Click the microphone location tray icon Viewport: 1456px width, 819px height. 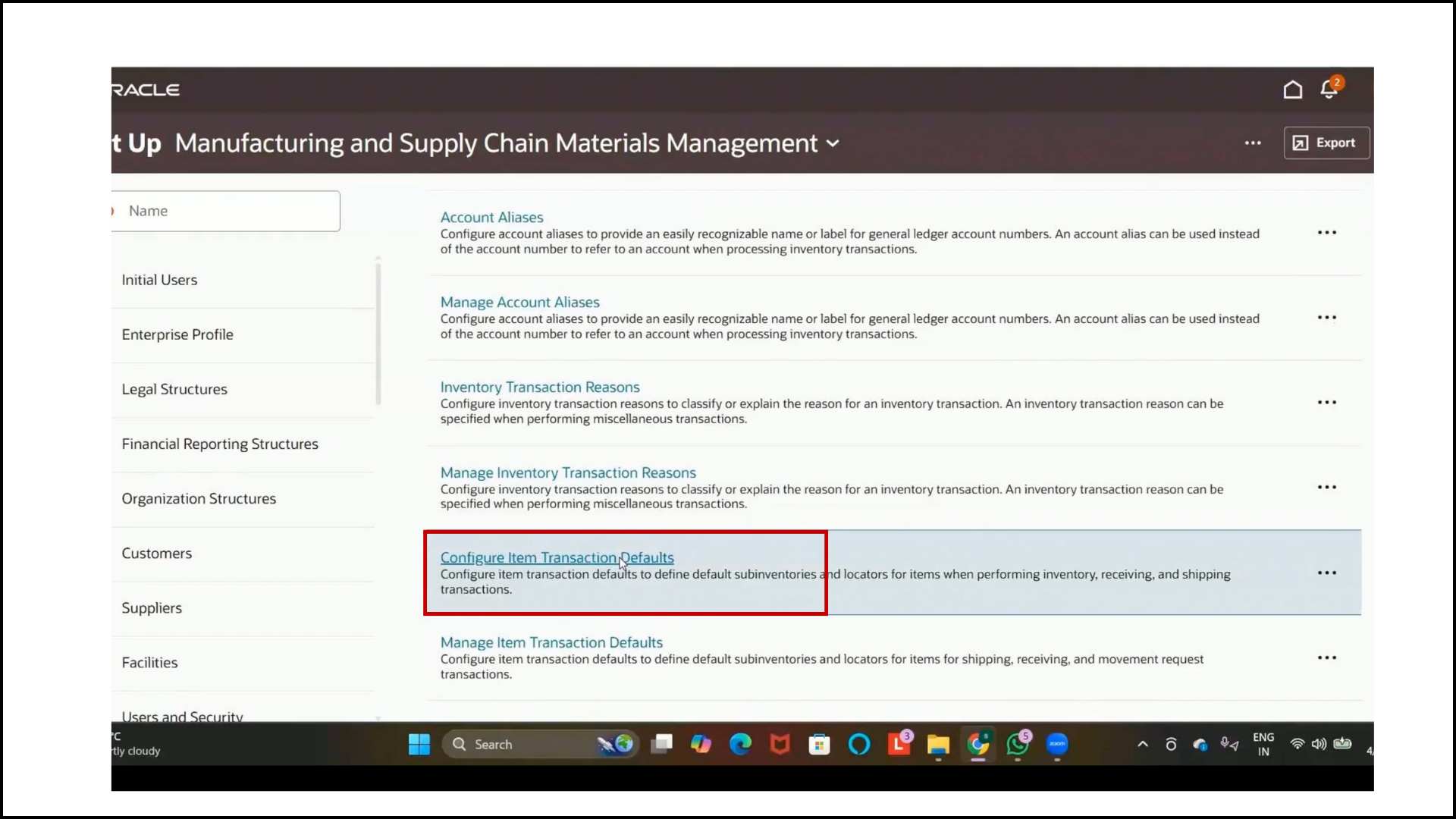(x=1229, y=744)
